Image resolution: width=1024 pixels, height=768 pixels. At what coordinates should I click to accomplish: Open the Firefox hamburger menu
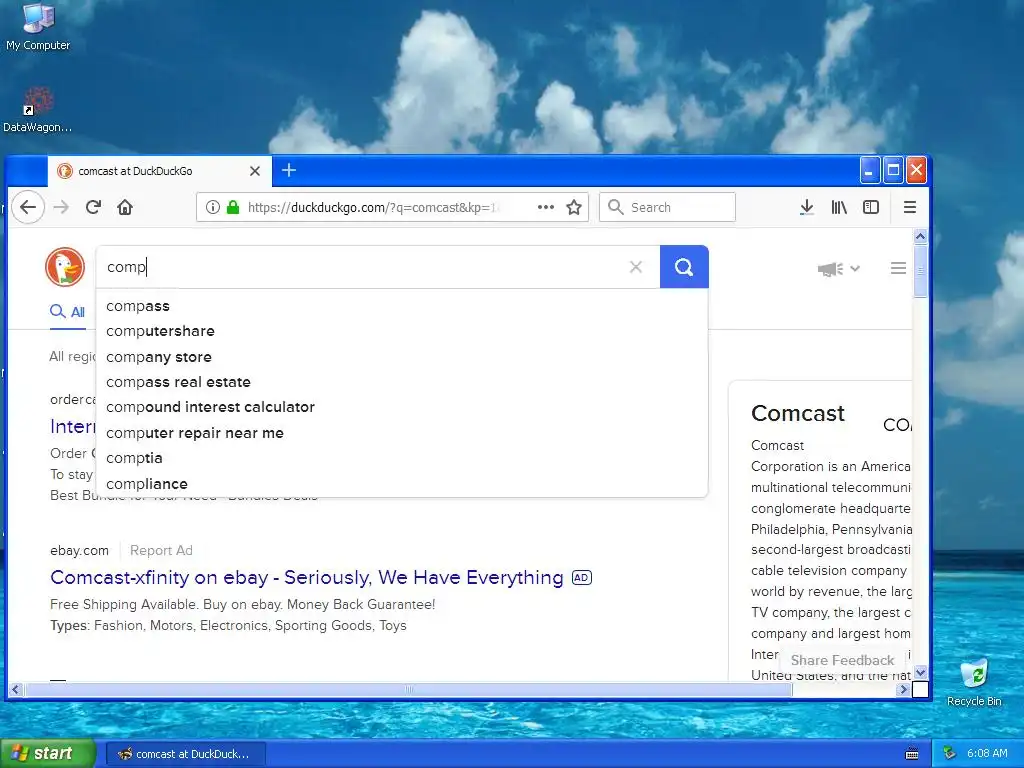point(910,208)
